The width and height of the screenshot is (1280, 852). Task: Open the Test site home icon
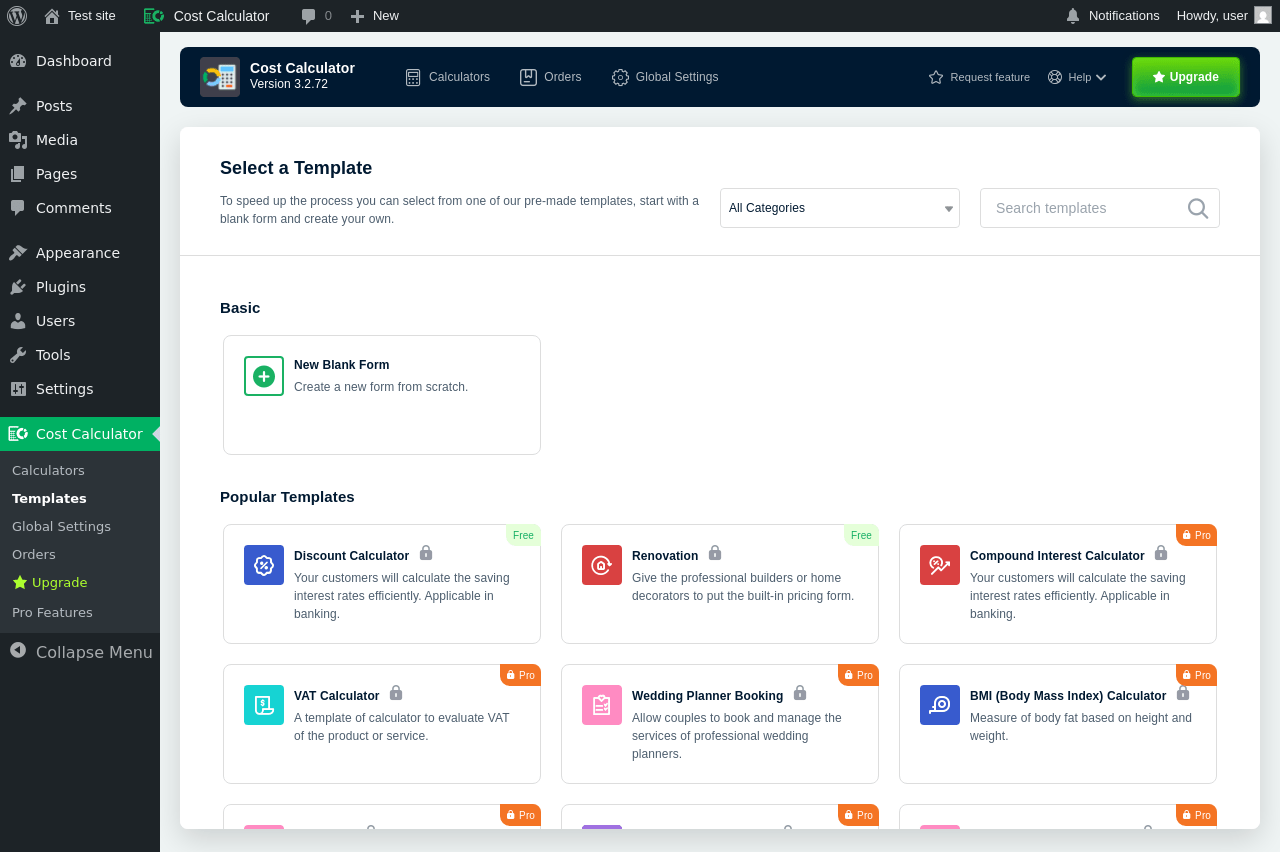(52, 16)
